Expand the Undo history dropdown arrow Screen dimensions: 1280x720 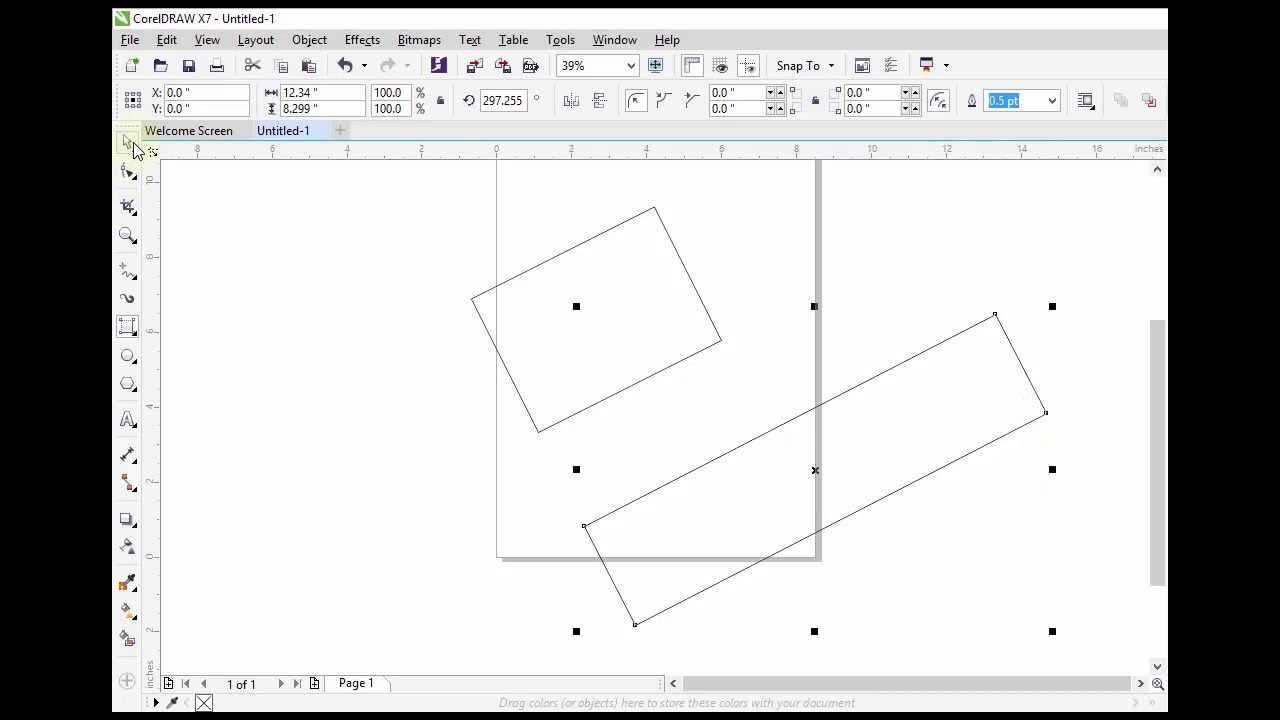click(x=364, y=66)
